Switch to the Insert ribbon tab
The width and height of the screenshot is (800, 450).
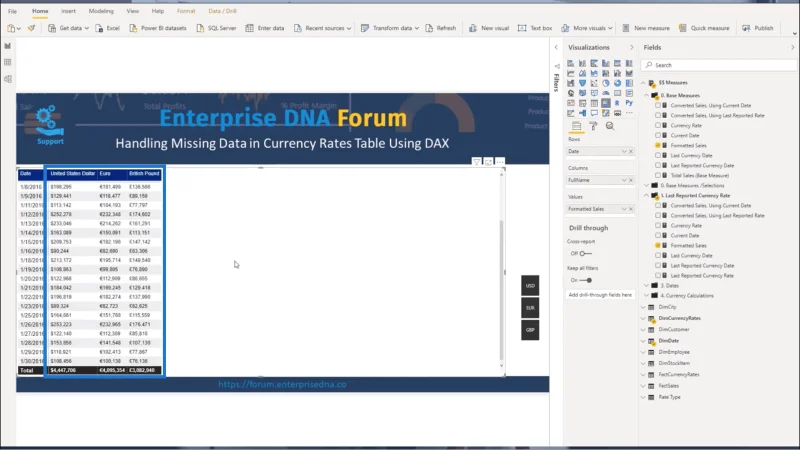point(68,11)
